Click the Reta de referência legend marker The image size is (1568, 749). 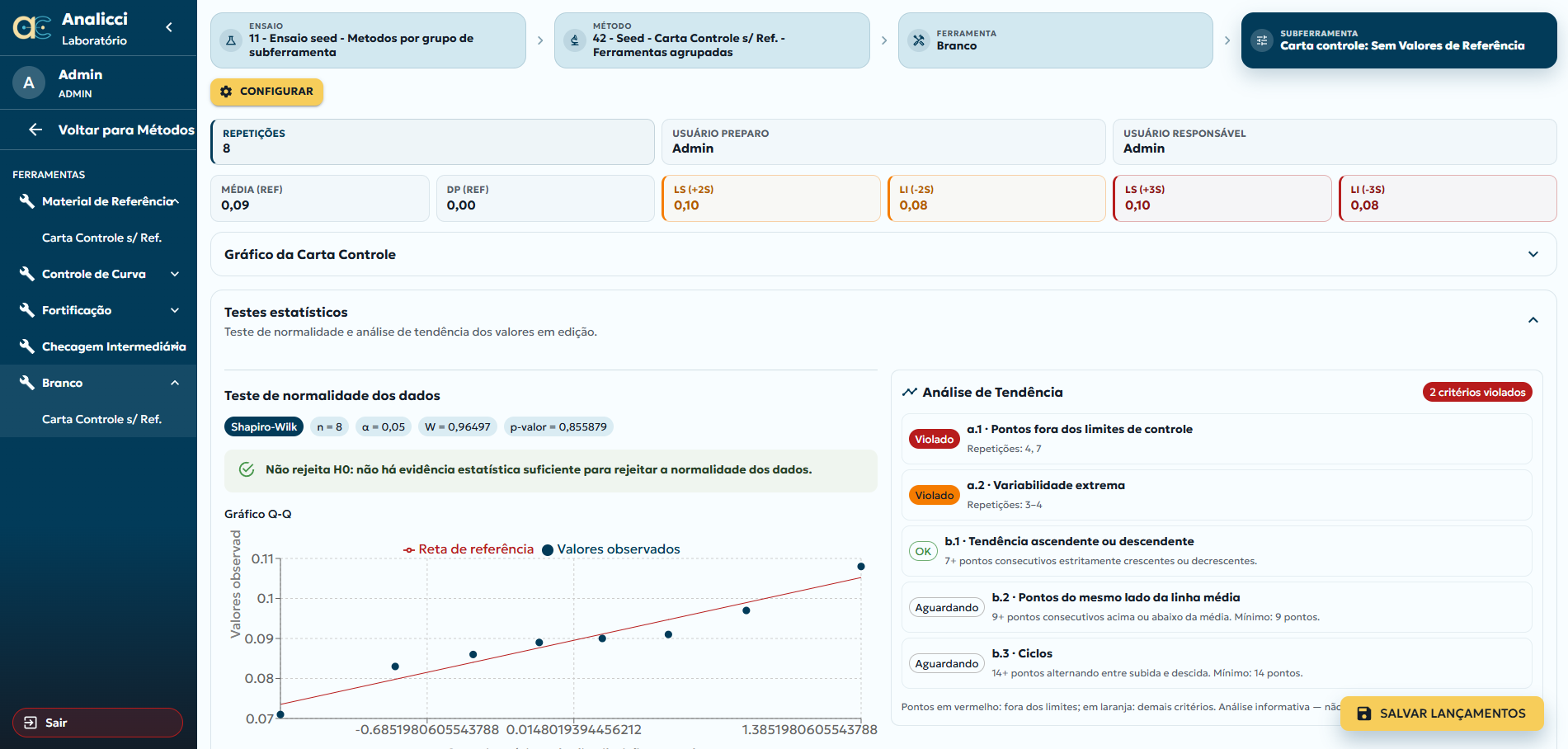409,549
